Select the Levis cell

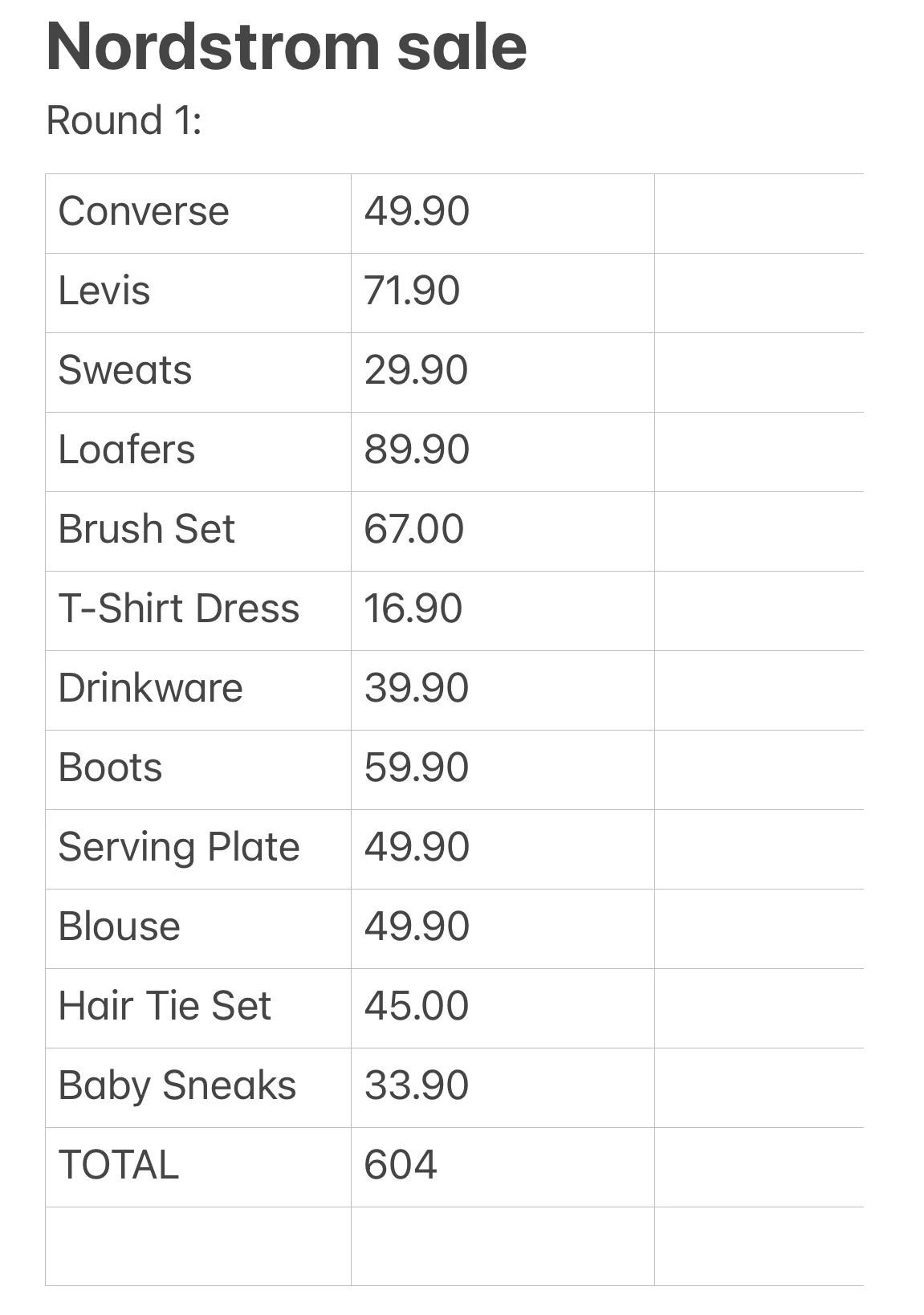[198, 293]
